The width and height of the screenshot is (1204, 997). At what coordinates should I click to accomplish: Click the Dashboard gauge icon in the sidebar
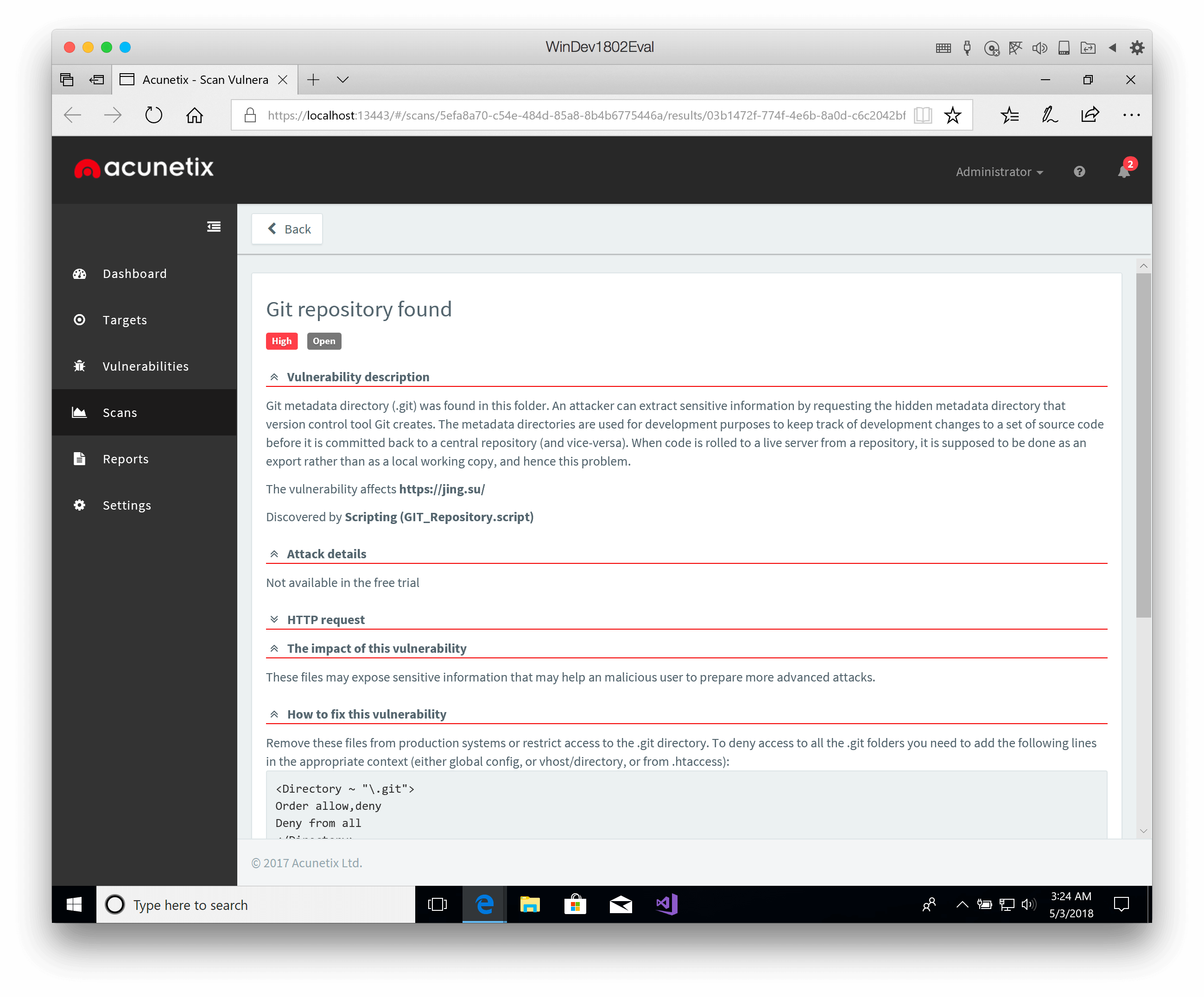(80, 274)
